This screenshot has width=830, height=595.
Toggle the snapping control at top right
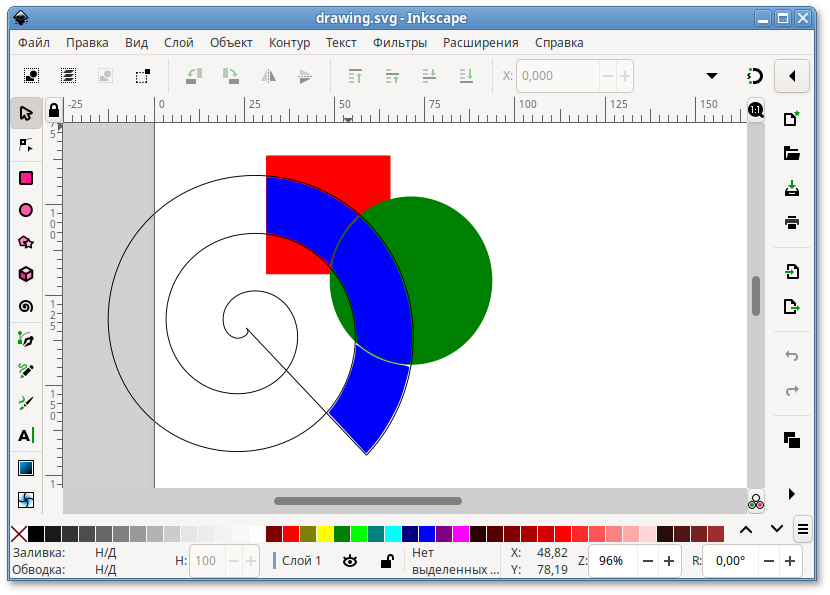[x=756, y=75]
